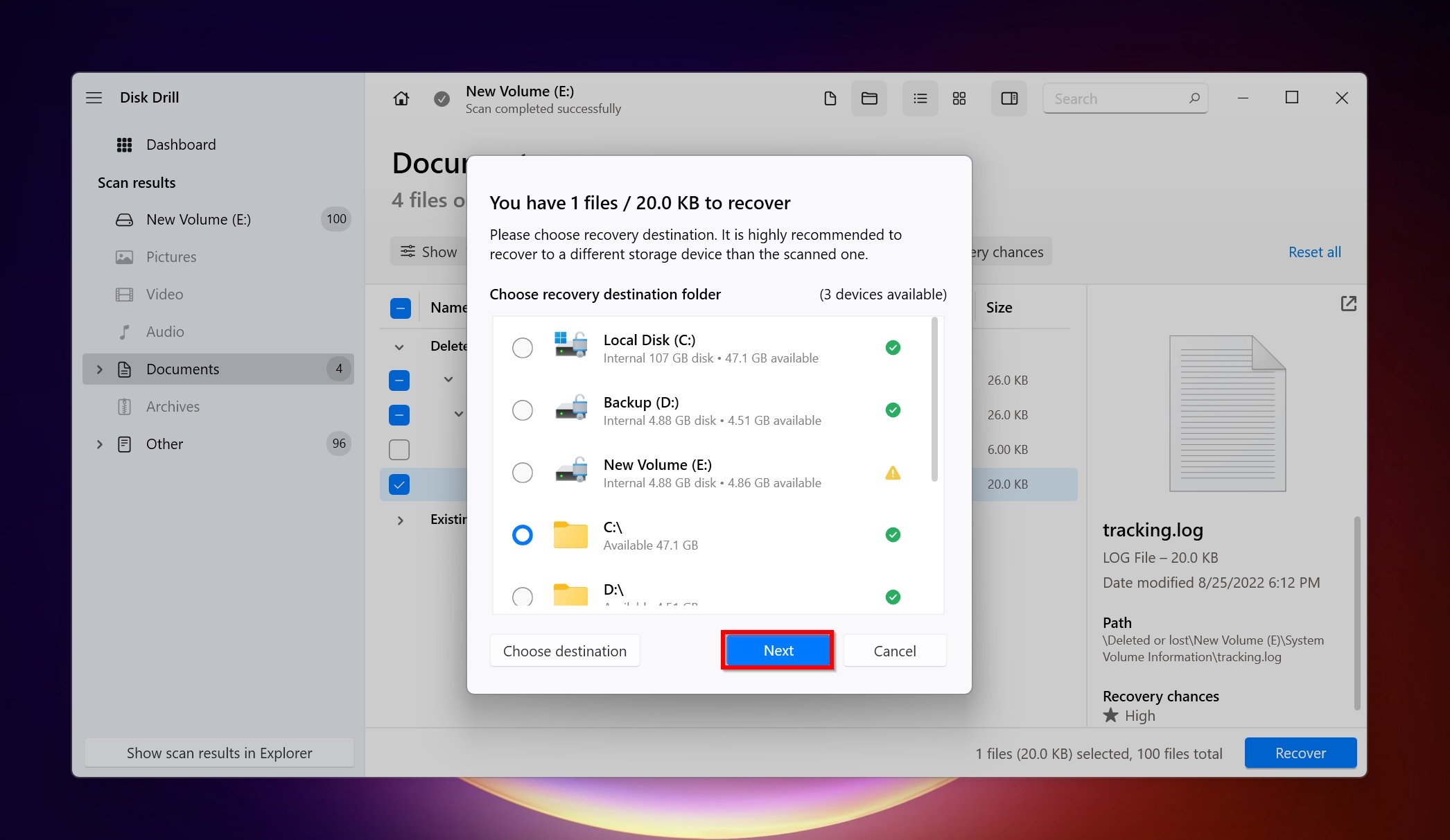Open preview in external window icon
The width and height of the screenshot is (1450, 840).
(1348, 304)
